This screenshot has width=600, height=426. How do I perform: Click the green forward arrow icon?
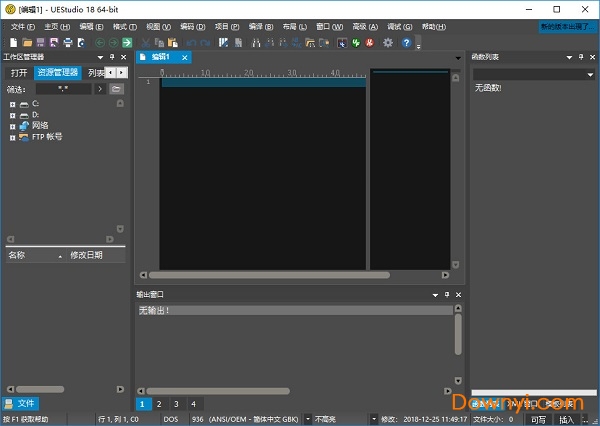click(113, 42)
